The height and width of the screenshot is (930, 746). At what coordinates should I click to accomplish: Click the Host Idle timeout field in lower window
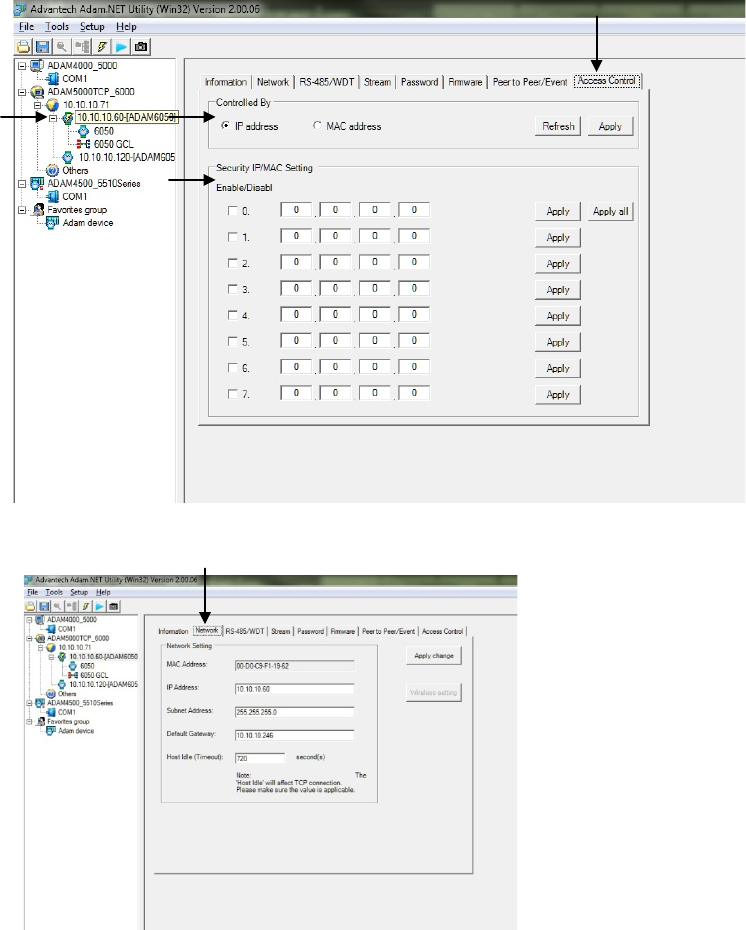(260, 758)
